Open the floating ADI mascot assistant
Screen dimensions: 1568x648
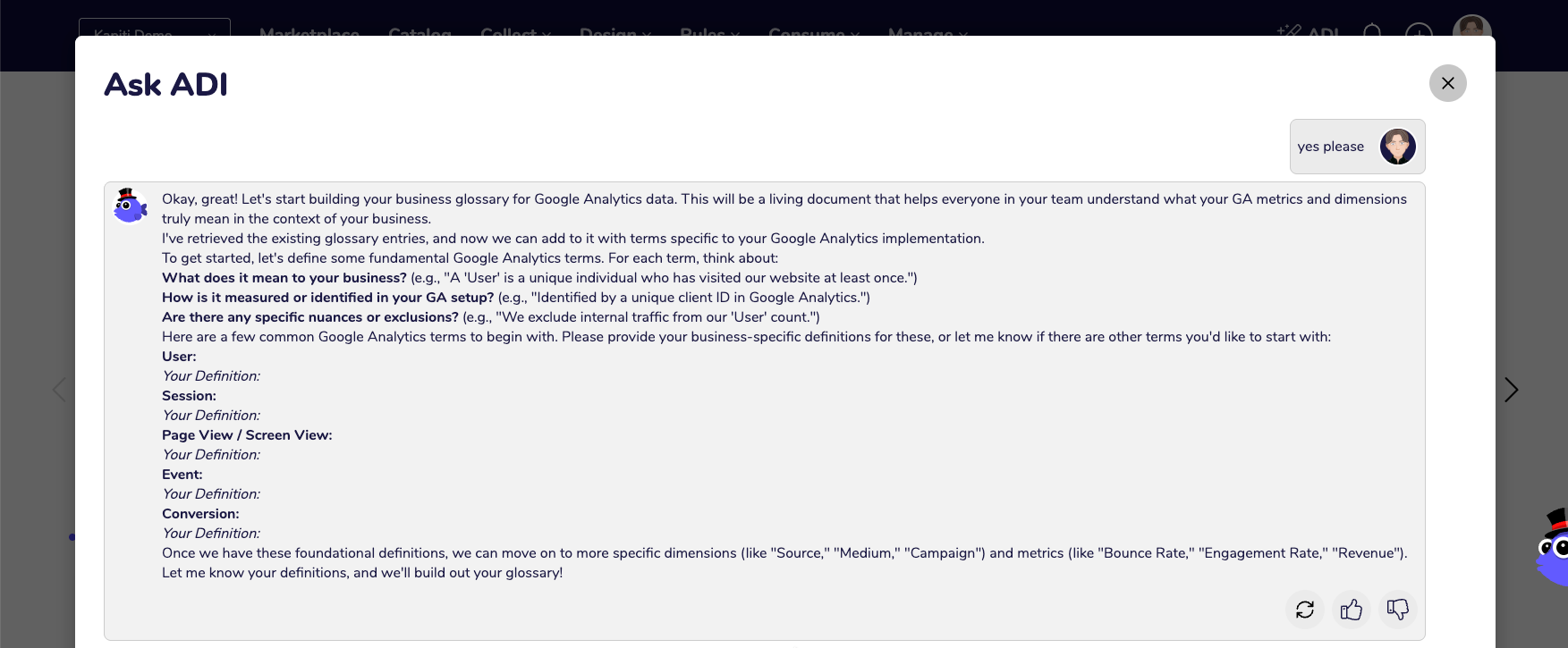(1553, 547)
